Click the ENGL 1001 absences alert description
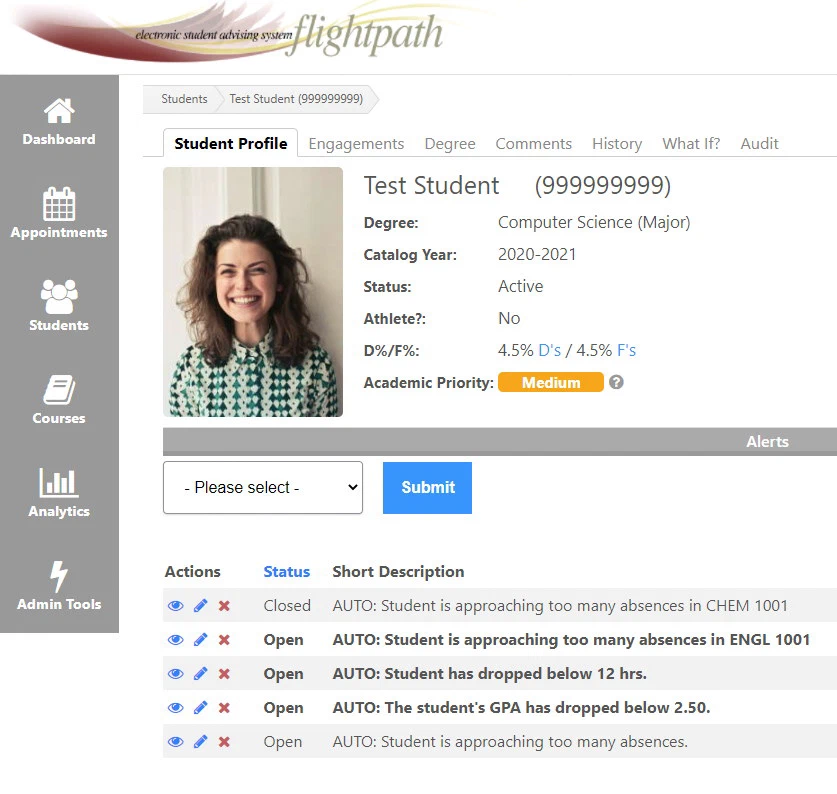Screen dimensions: 837x794 pyautogui.click(x=571, y=640)
